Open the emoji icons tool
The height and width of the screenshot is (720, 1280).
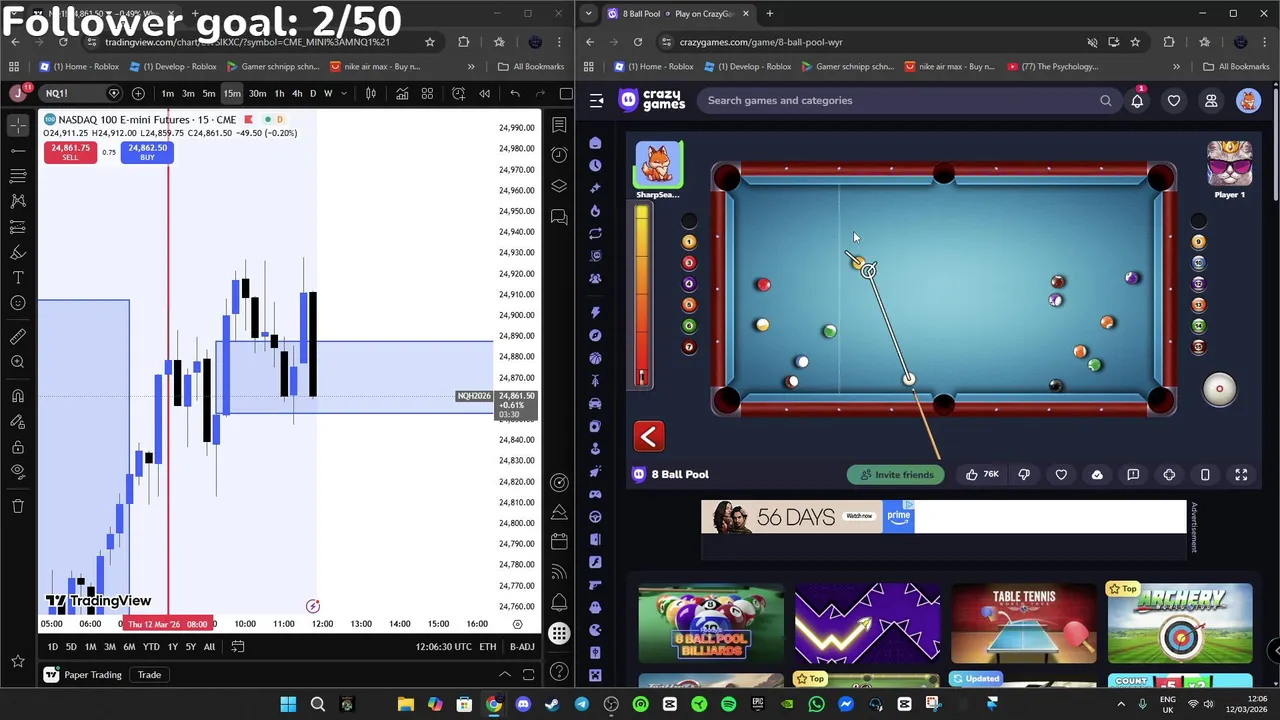18,302
